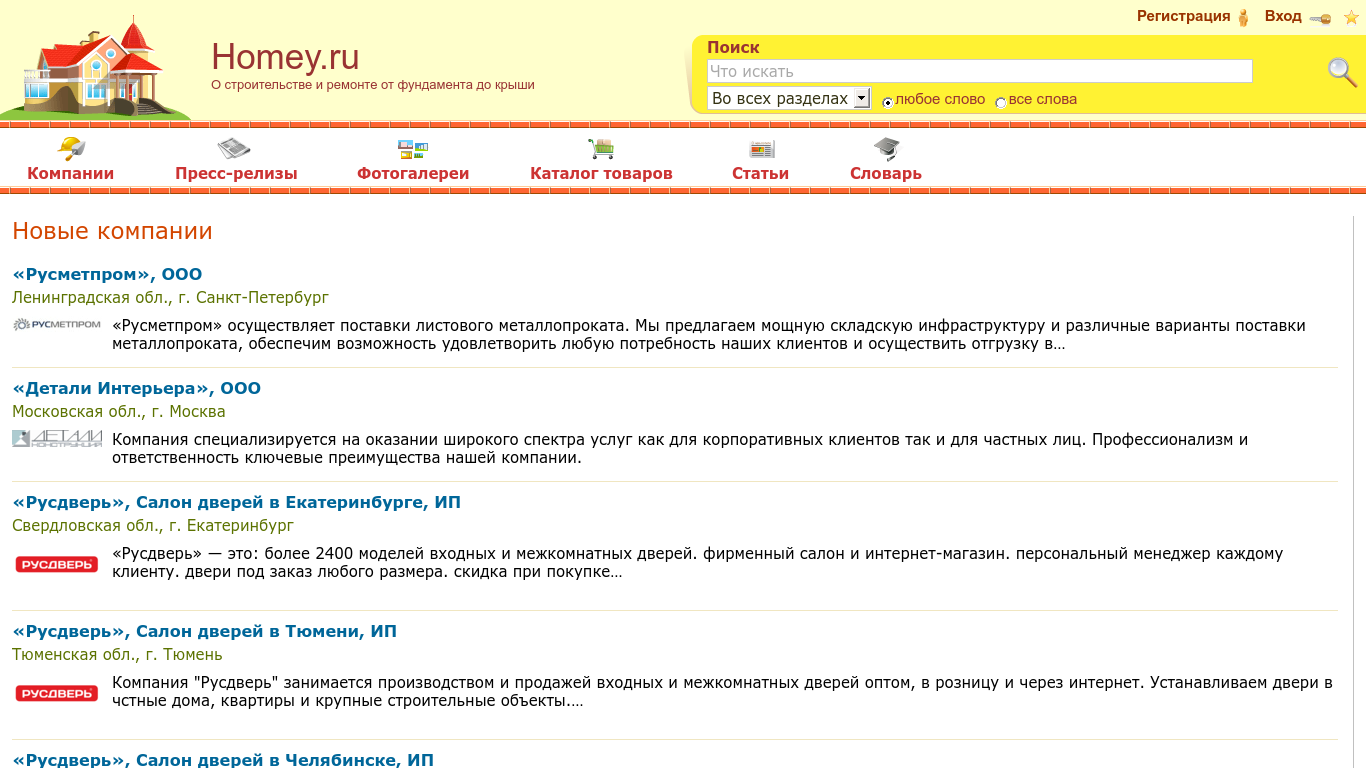The height and width of the screenshot is (768, 1366).
Task: Click the registration person icon
Action: [1244, 17]
